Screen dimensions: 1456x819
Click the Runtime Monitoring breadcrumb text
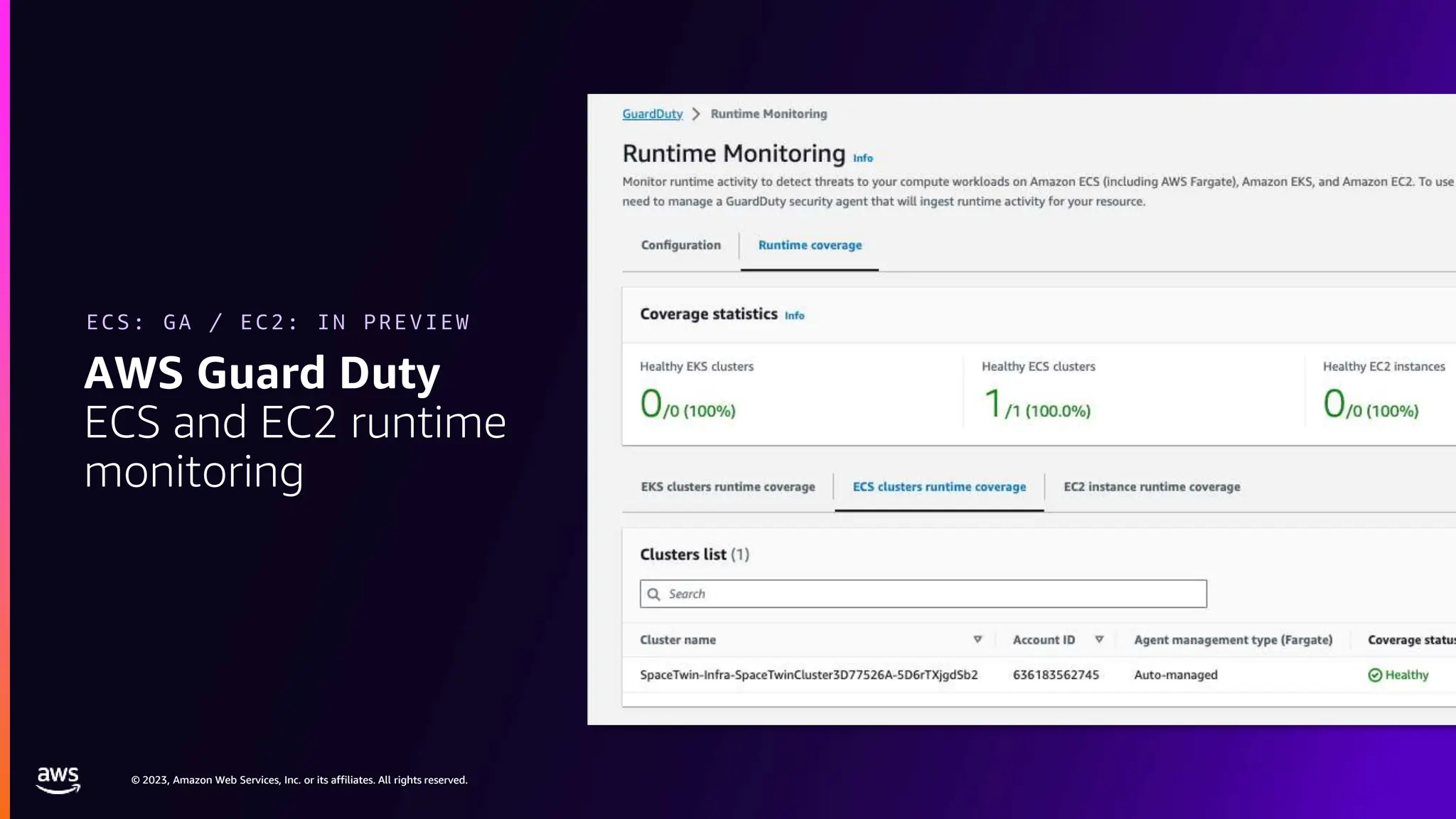(769, 114)
